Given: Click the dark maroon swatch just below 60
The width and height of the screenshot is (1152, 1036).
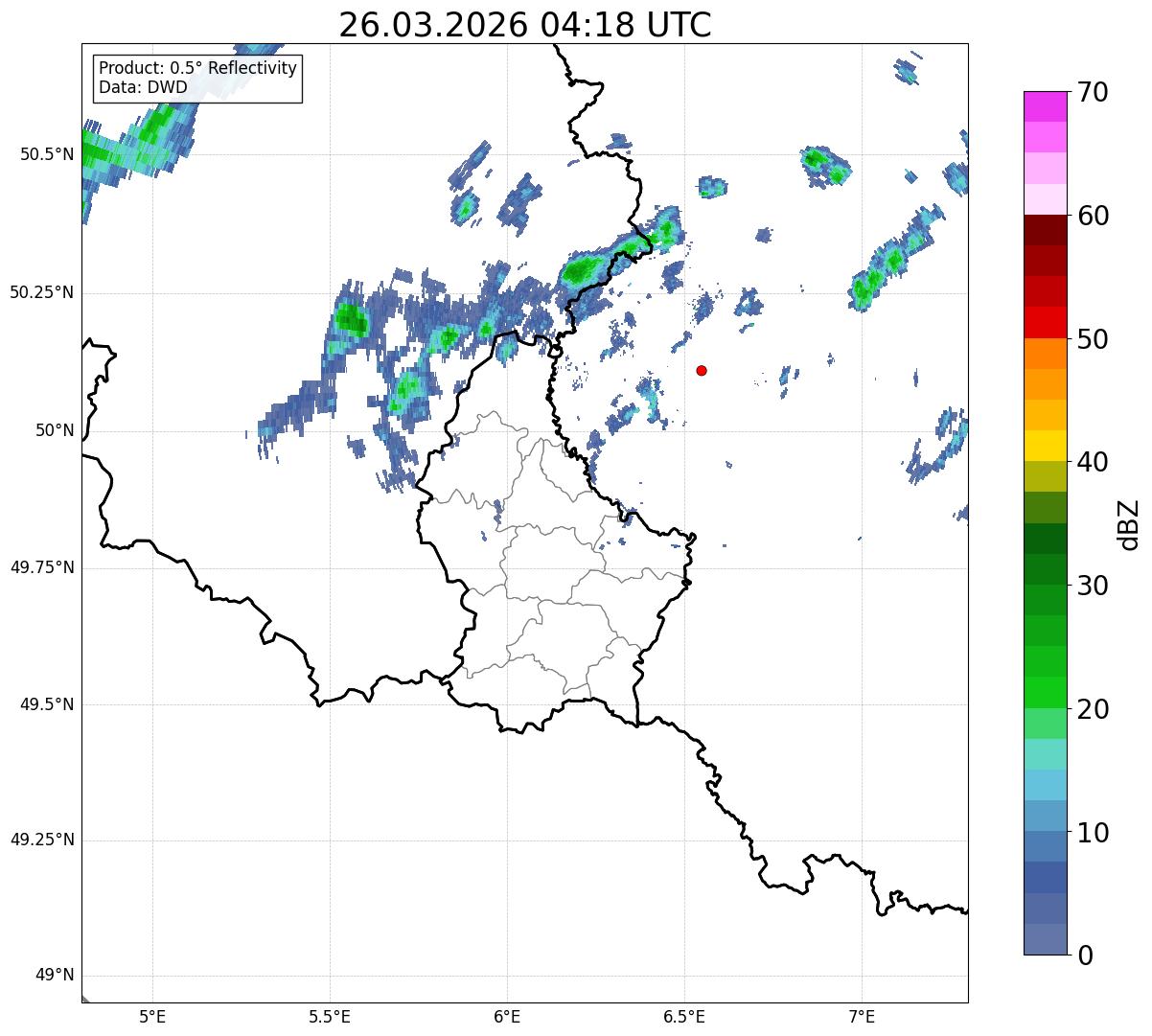Looking at the screenshot, I should click(x=1045, y=230).
